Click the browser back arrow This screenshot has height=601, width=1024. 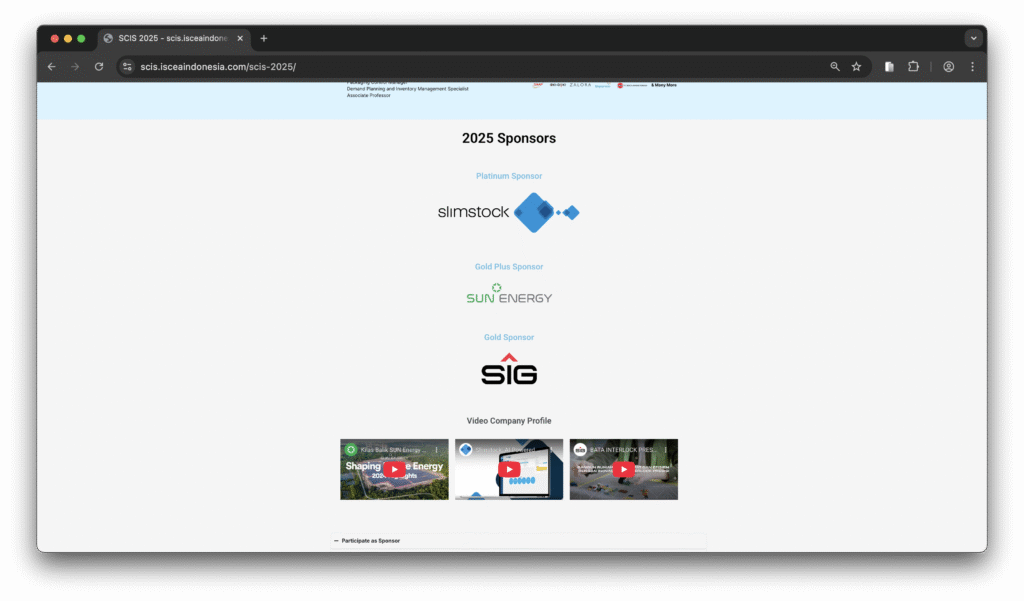click(52, 67)
